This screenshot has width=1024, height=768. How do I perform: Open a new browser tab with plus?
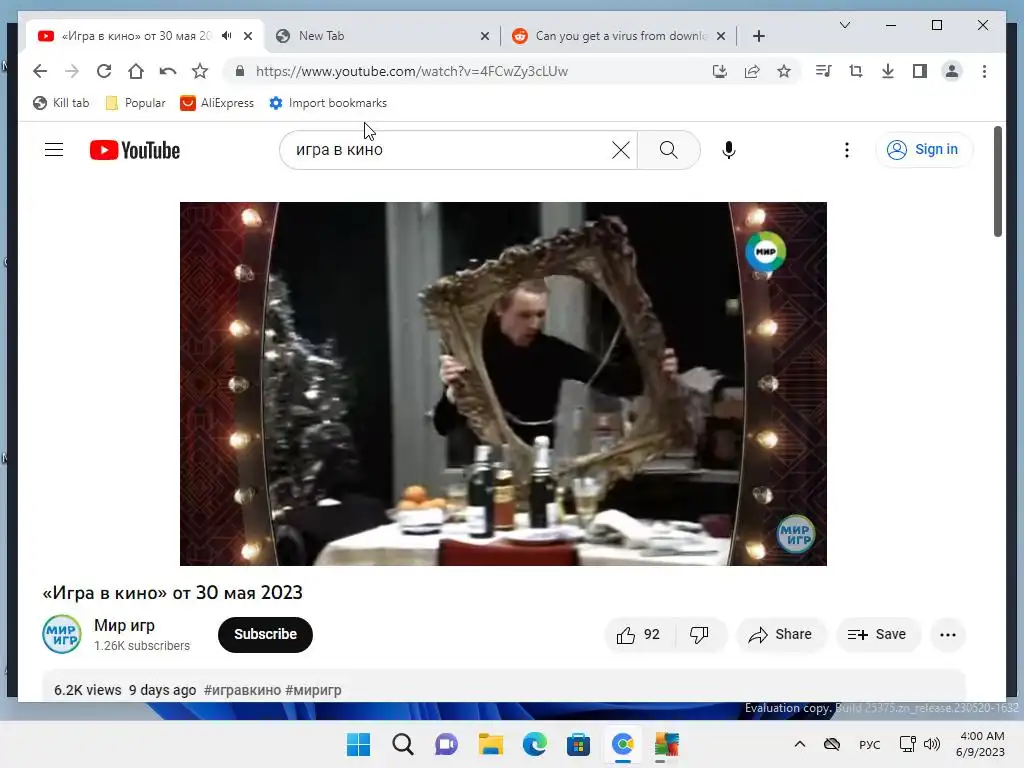[x=758, y=36]
